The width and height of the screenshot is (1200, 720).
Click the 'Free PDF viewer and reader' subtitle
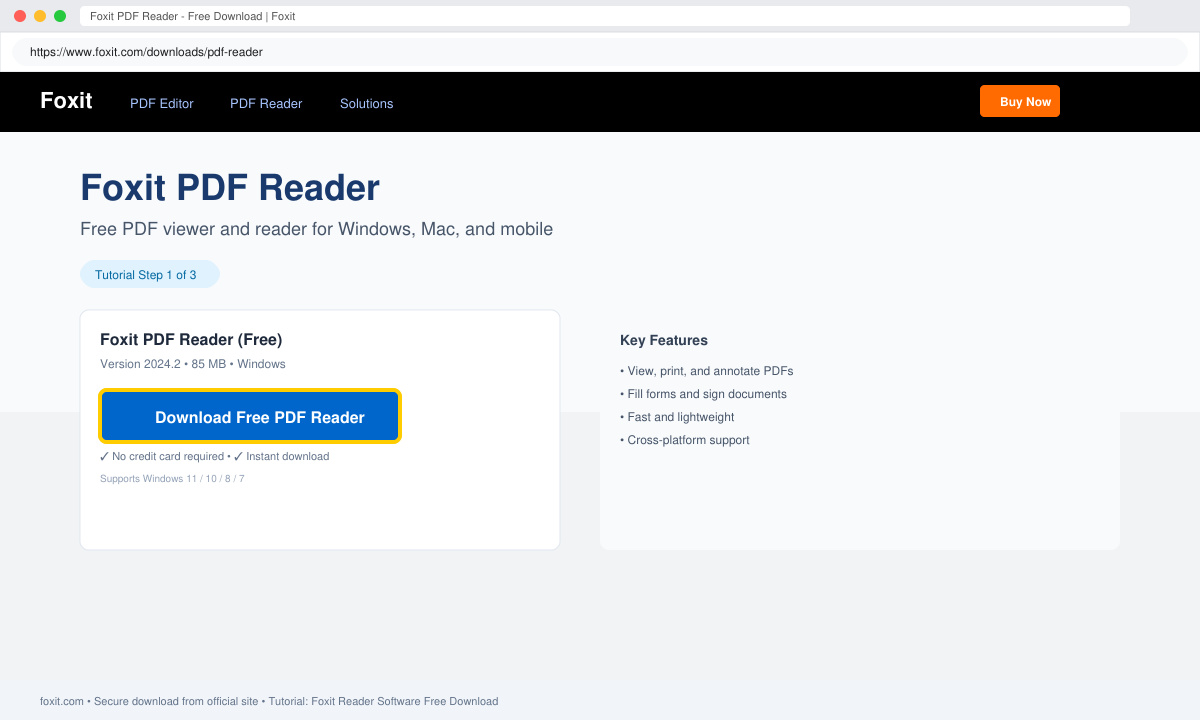click(x=316, y=229)
